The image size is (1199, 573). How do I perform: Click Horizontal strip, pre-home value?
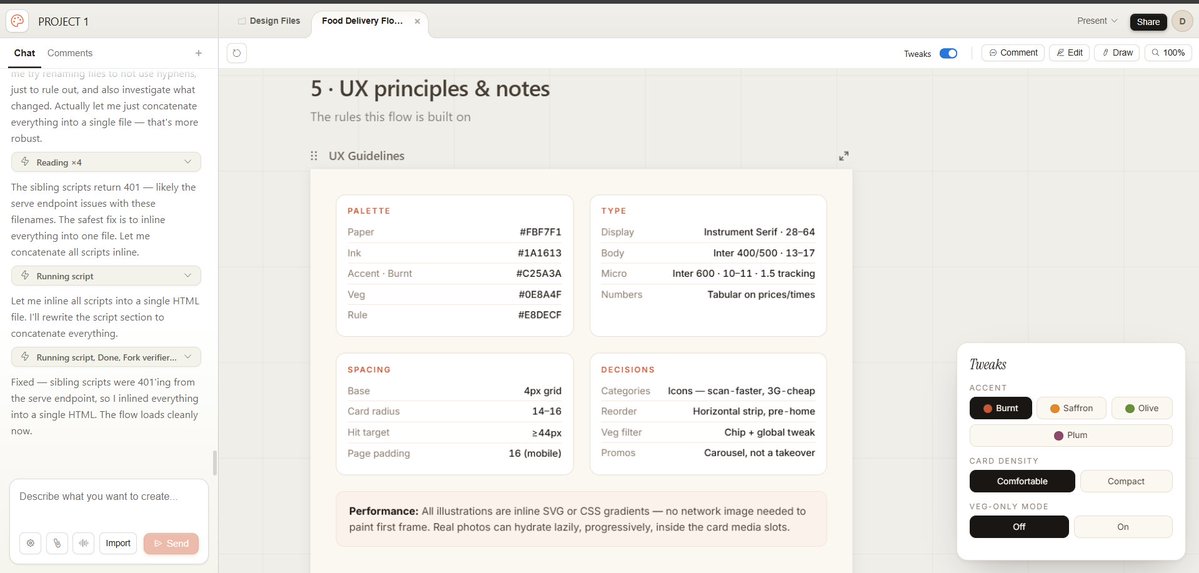[754, 412]
